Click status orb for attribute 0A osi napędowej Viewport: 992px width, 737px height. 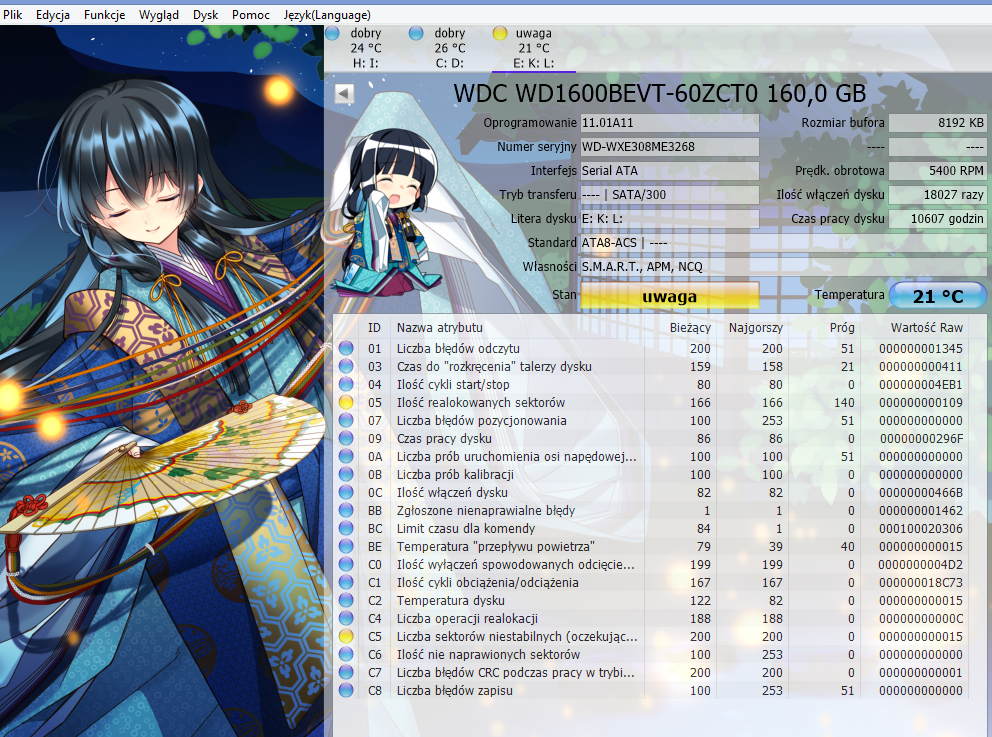(346, 457)
